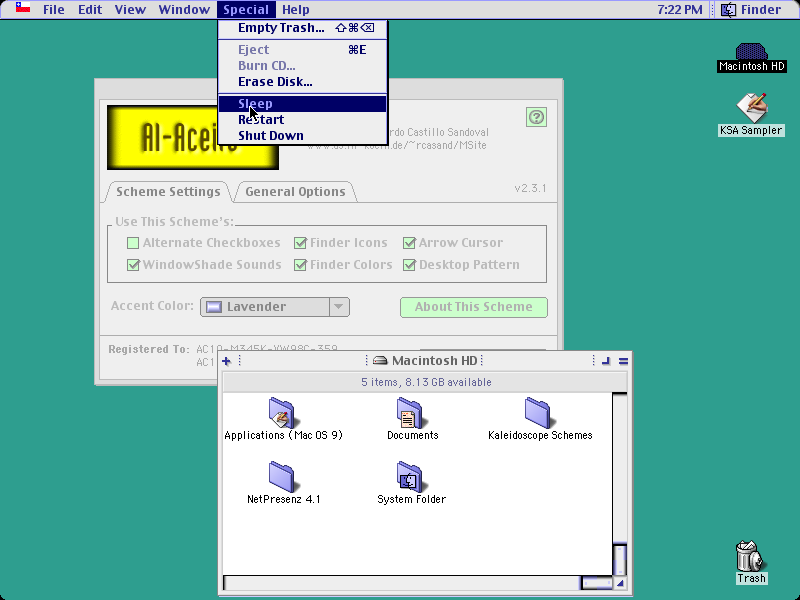The width and height of the screenshot is (800, 600).
Task: Click the '5 items, 8.13 GB available' status text
Action: 426,382
